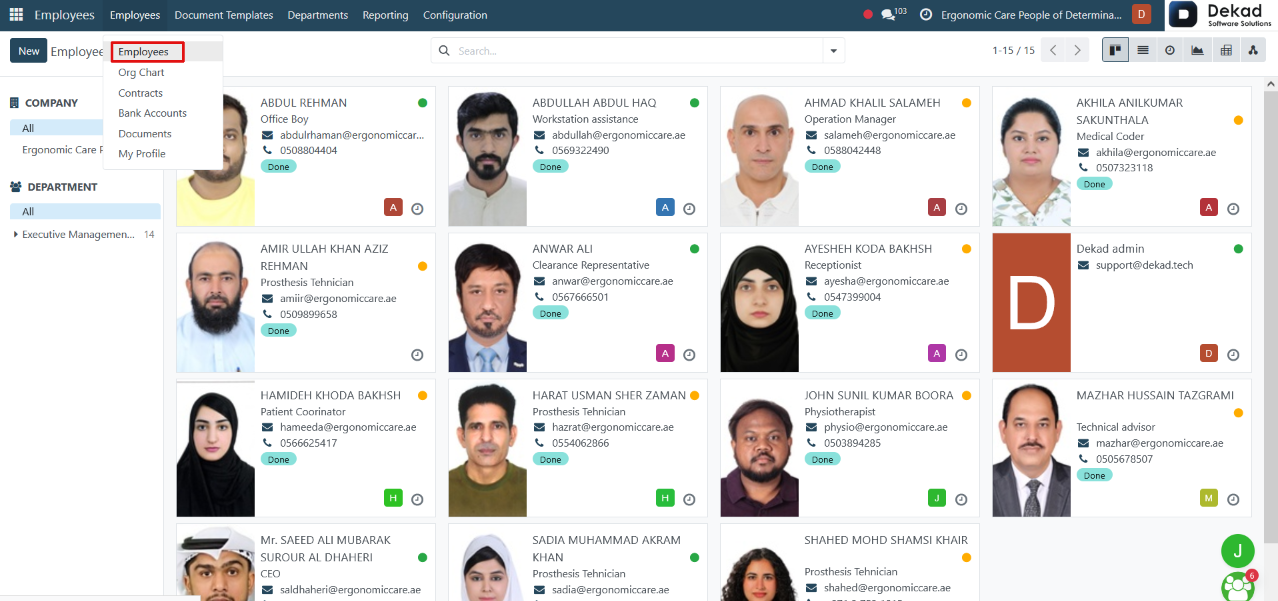
Task: Select Ergonomic Care company filter
Action: pyautogui.click(x=60, y=150)
